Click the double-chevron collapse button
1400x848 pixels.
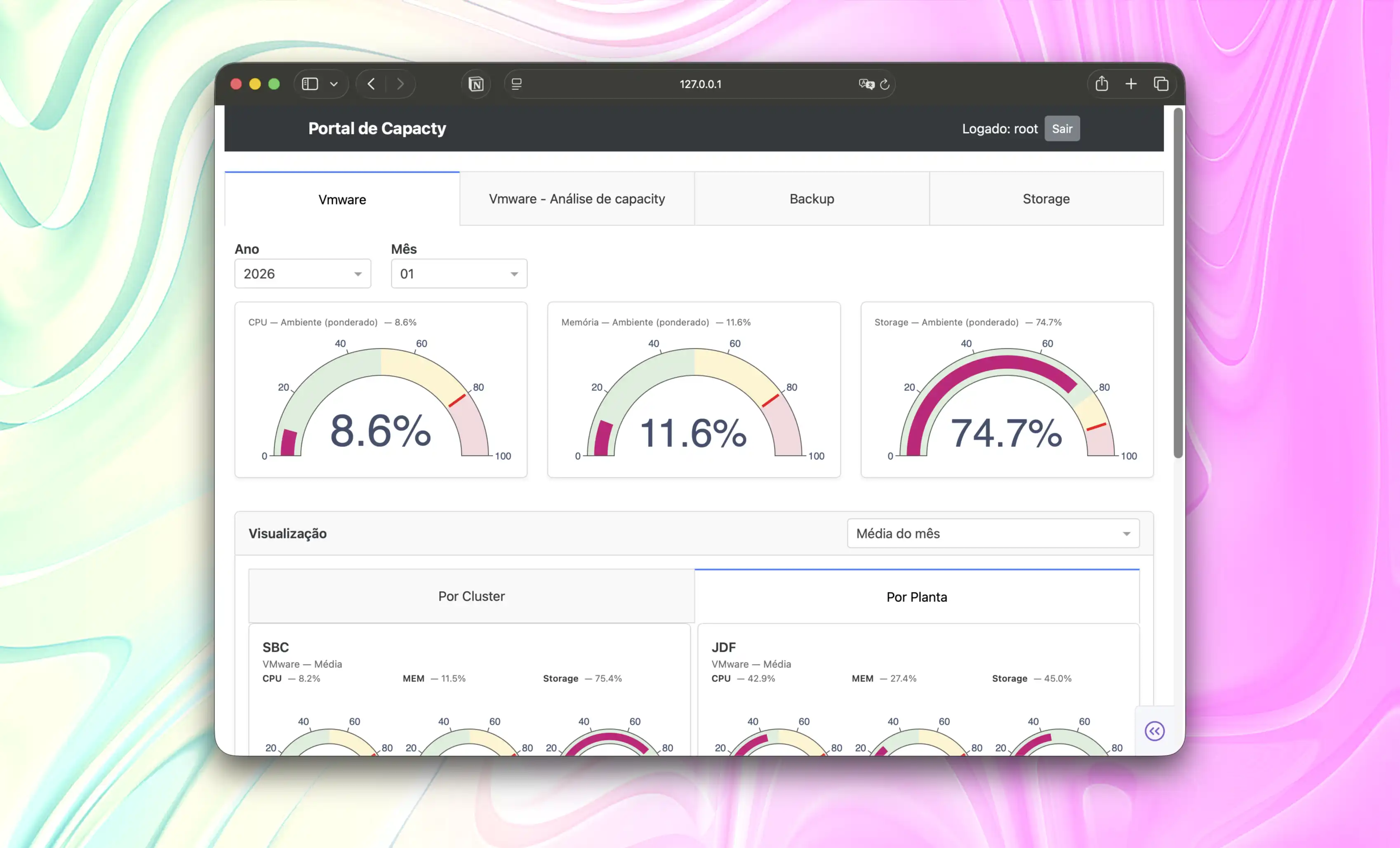[x=1155, y=731]
